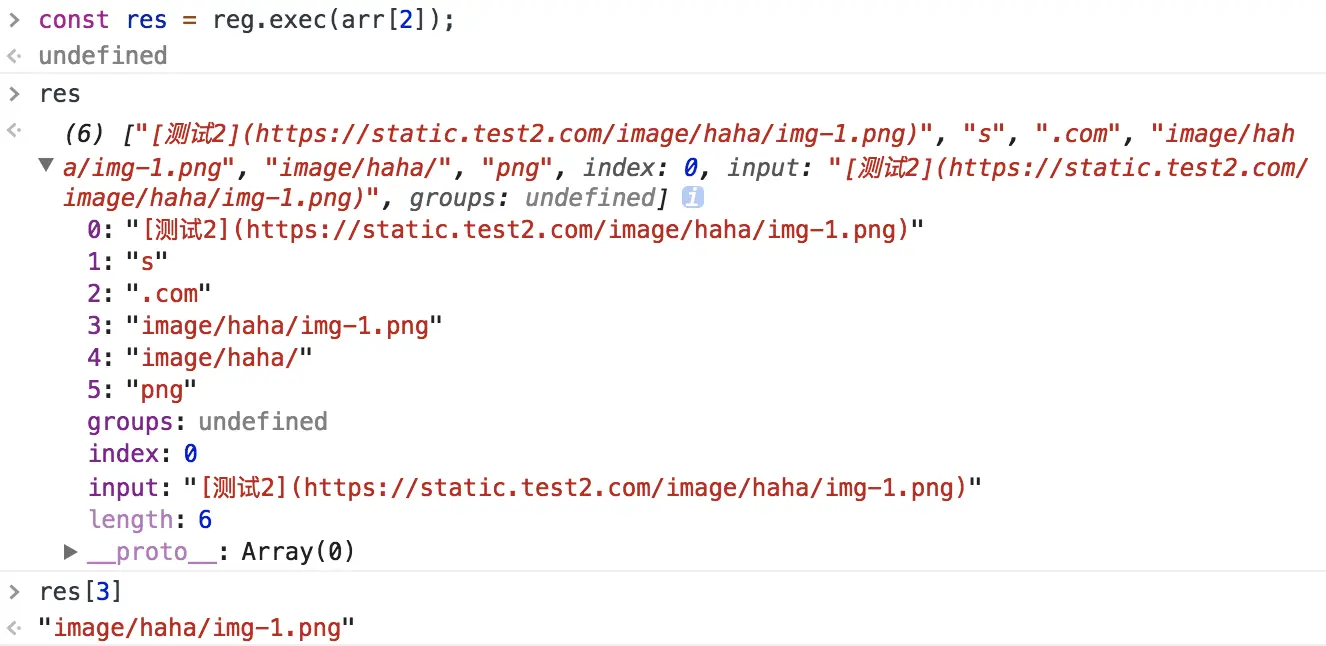This screenshot has height=646, width=1326.
Task: Expand the __proto__: Array(0) entry
Action: coord(71,551)
